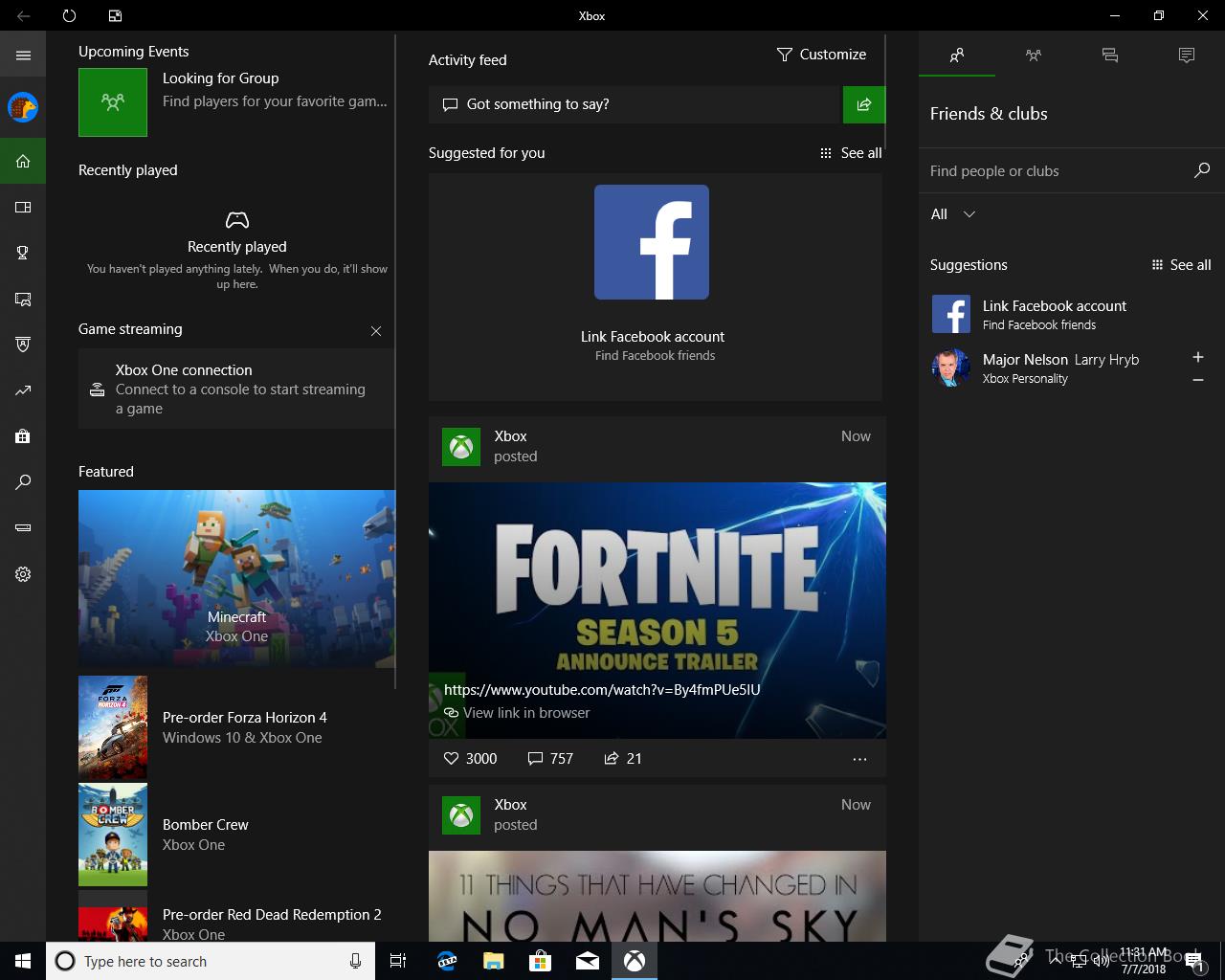Open Link Facebook account in Suggestions
Screen dimensions: 1225x980
coord(1072,314)
